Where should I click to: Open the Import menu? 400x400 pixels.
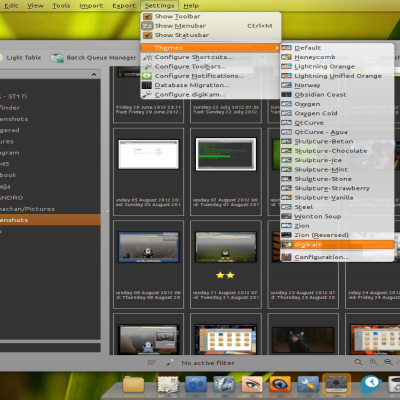(91, 6)
